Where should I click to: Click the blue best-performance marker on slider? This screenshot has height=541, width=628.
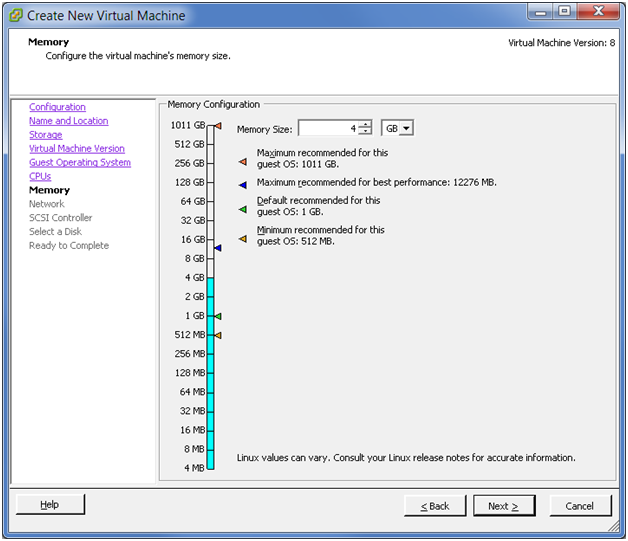point(218,248)
